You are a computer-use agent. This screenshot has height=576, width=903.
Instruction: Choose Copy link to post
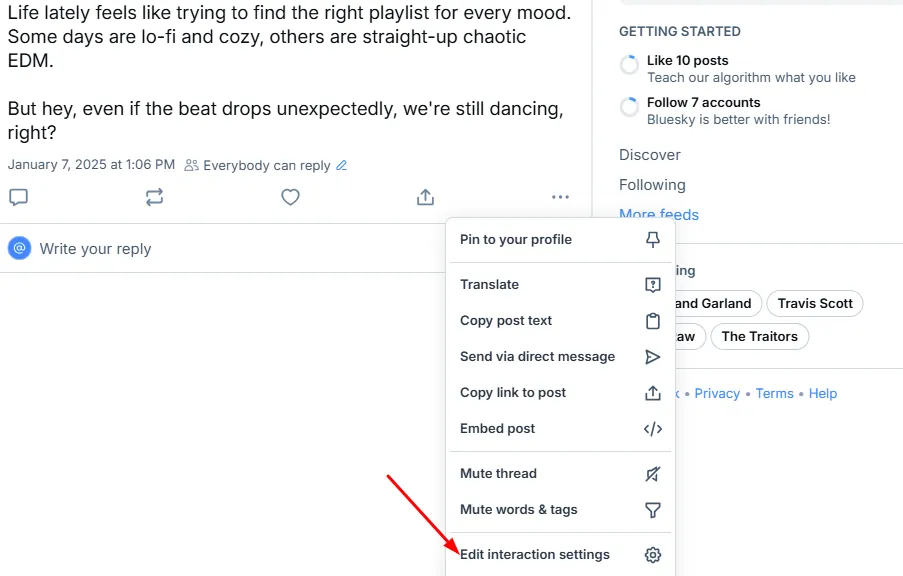(513, 392)
